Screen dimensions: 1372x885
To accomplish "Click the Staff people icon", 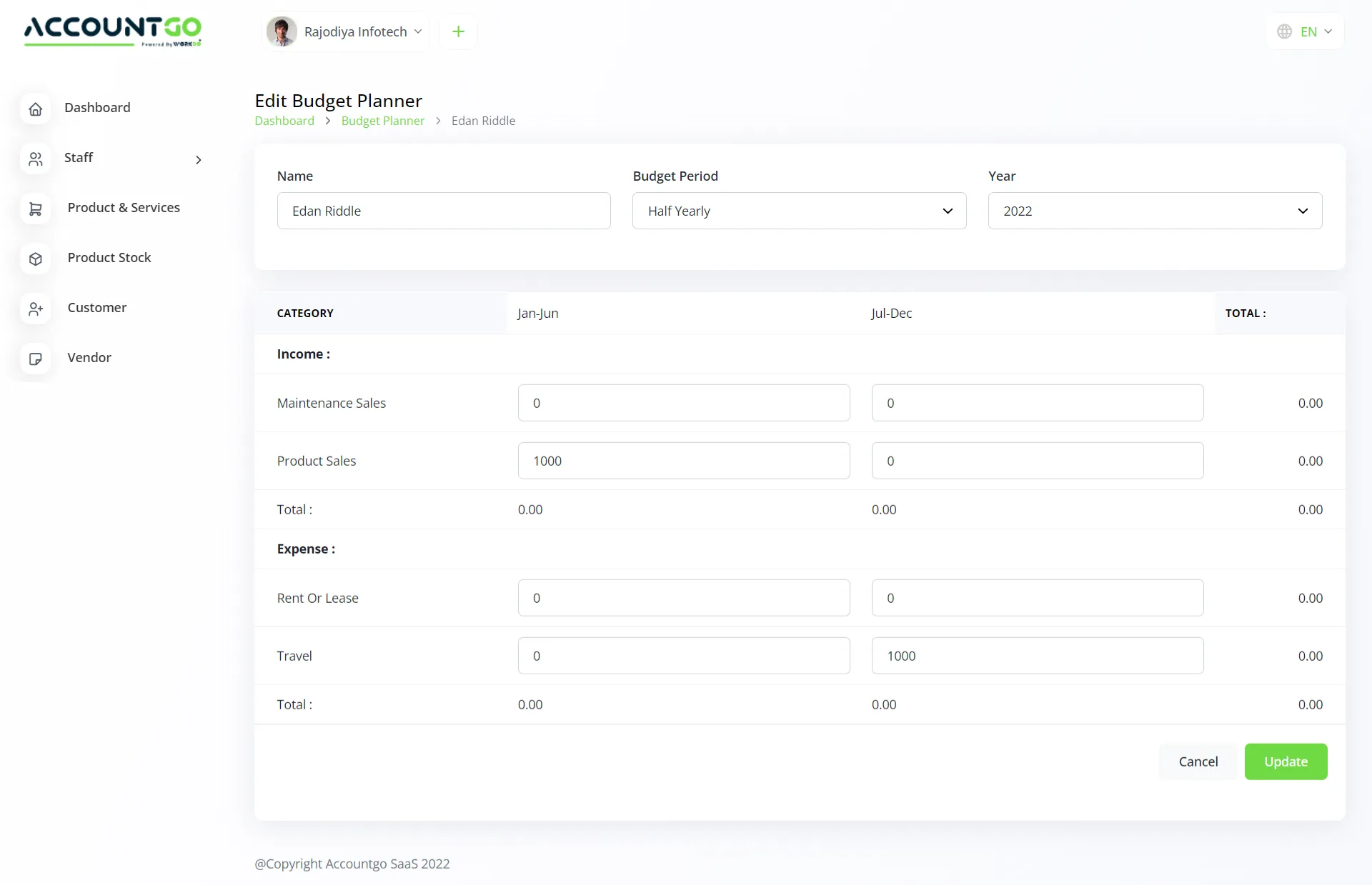I will point(36,159).
